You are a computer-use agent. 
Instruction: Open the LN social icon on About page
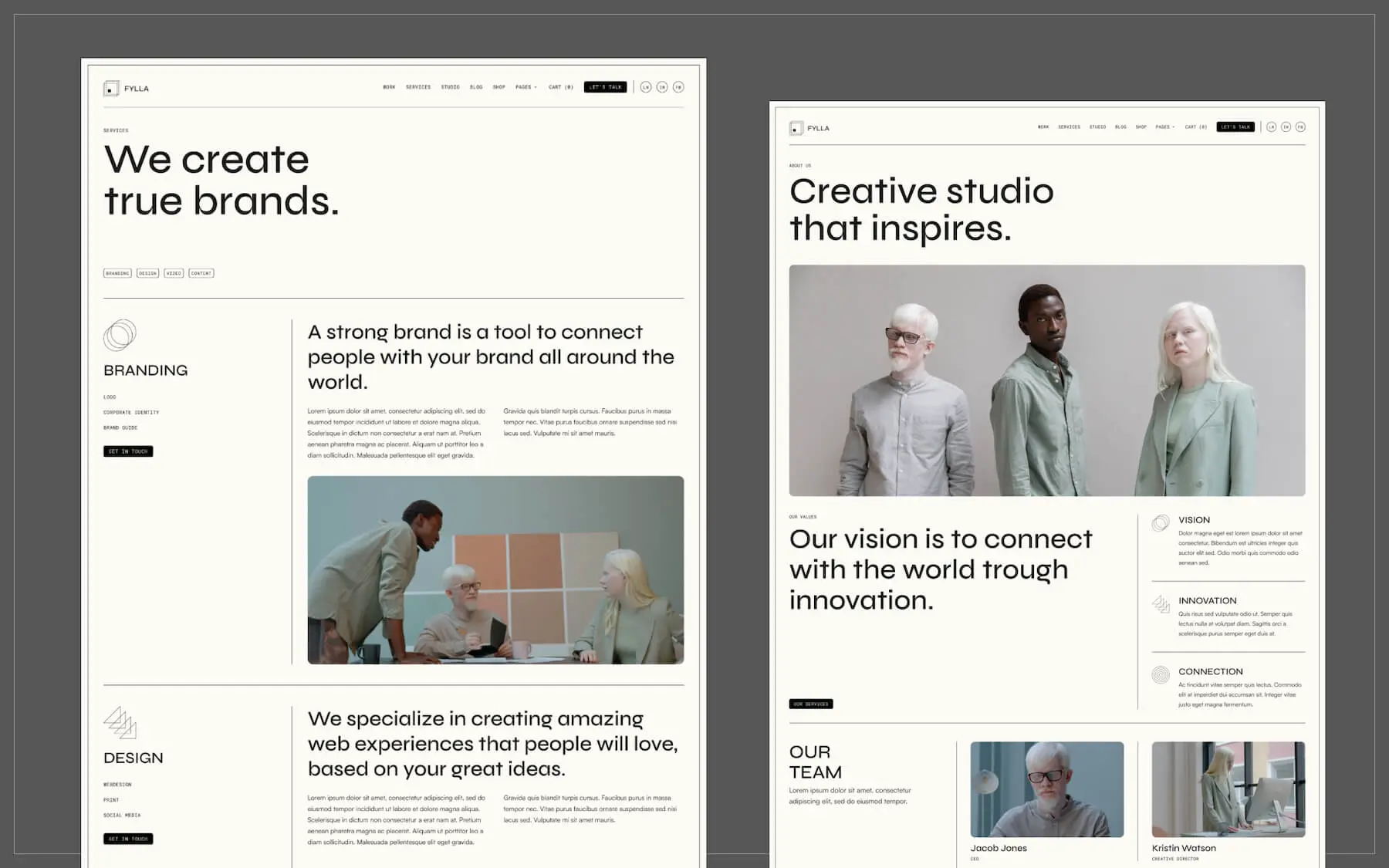pos(1271,127)
